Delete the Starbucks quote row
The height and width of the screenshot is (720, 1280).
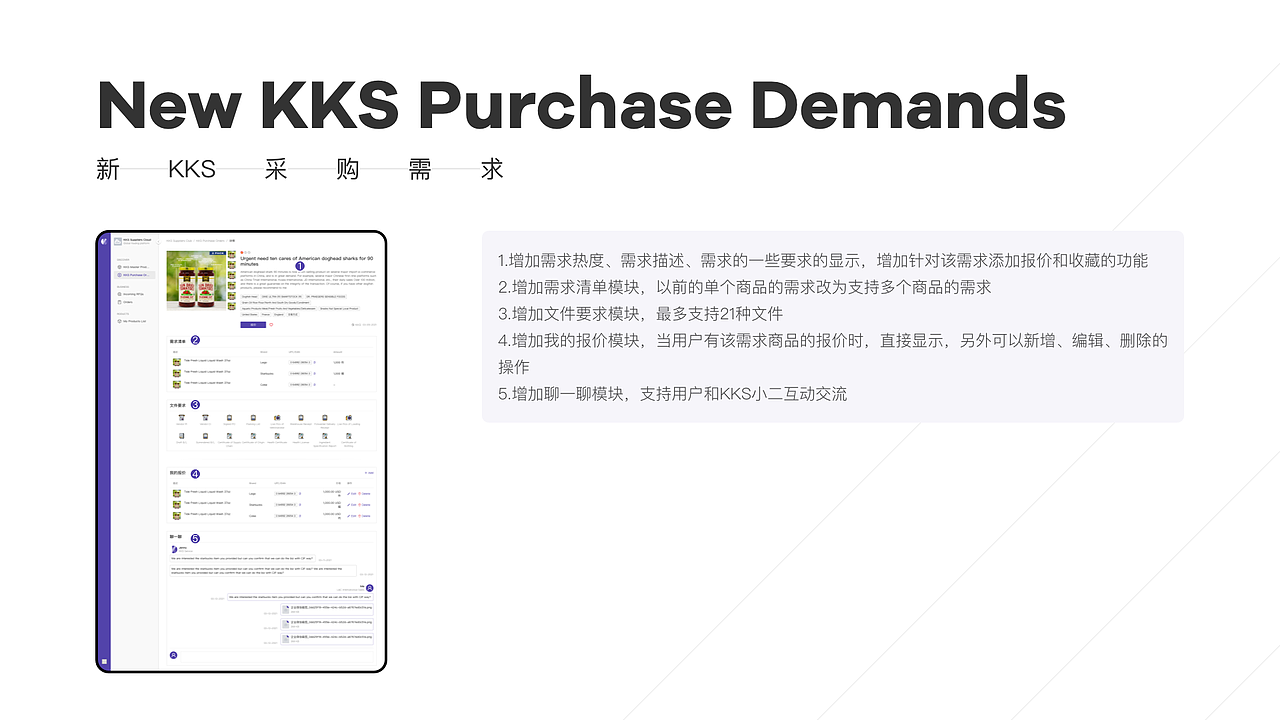pos(364,505)
